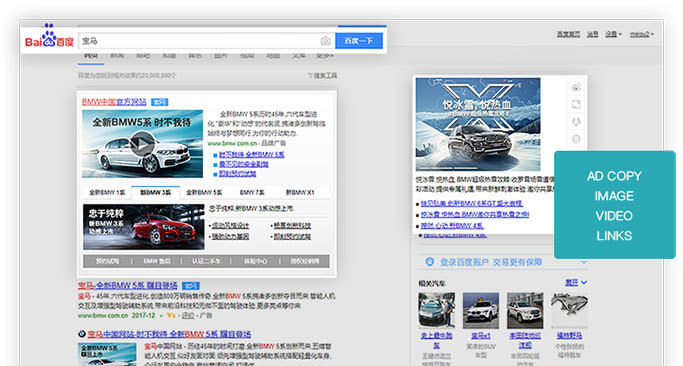
Task: Open the BMW中国官方网站 title link
Action: click(x=114, y=102)
